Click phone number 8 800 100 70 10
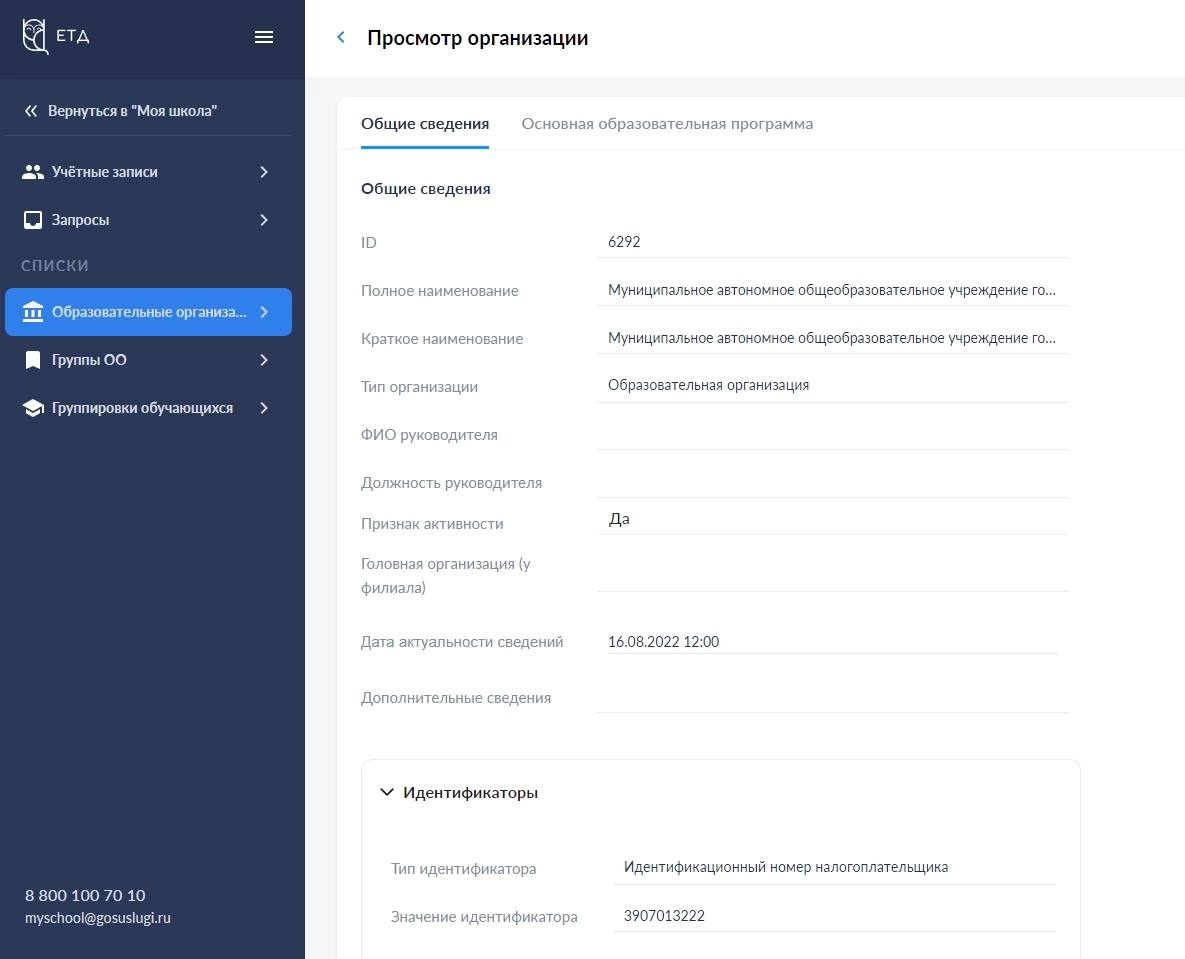Image resolution: width=1185 pixels, height=959 pixels. [85, 896]
